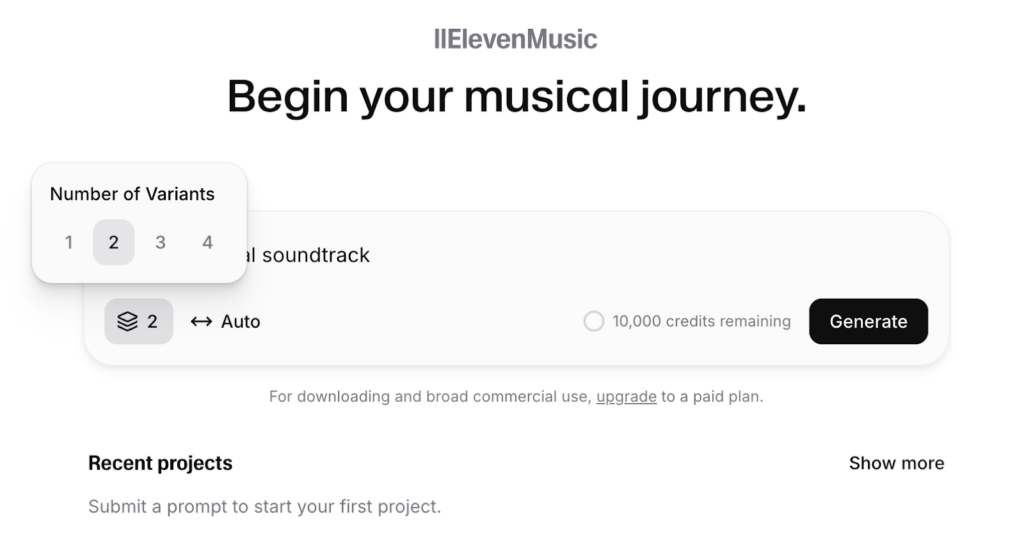Click the Recent projects heading
This screenshot has width=1024, height=542.
pyautogui.click(x=160, y=463)
